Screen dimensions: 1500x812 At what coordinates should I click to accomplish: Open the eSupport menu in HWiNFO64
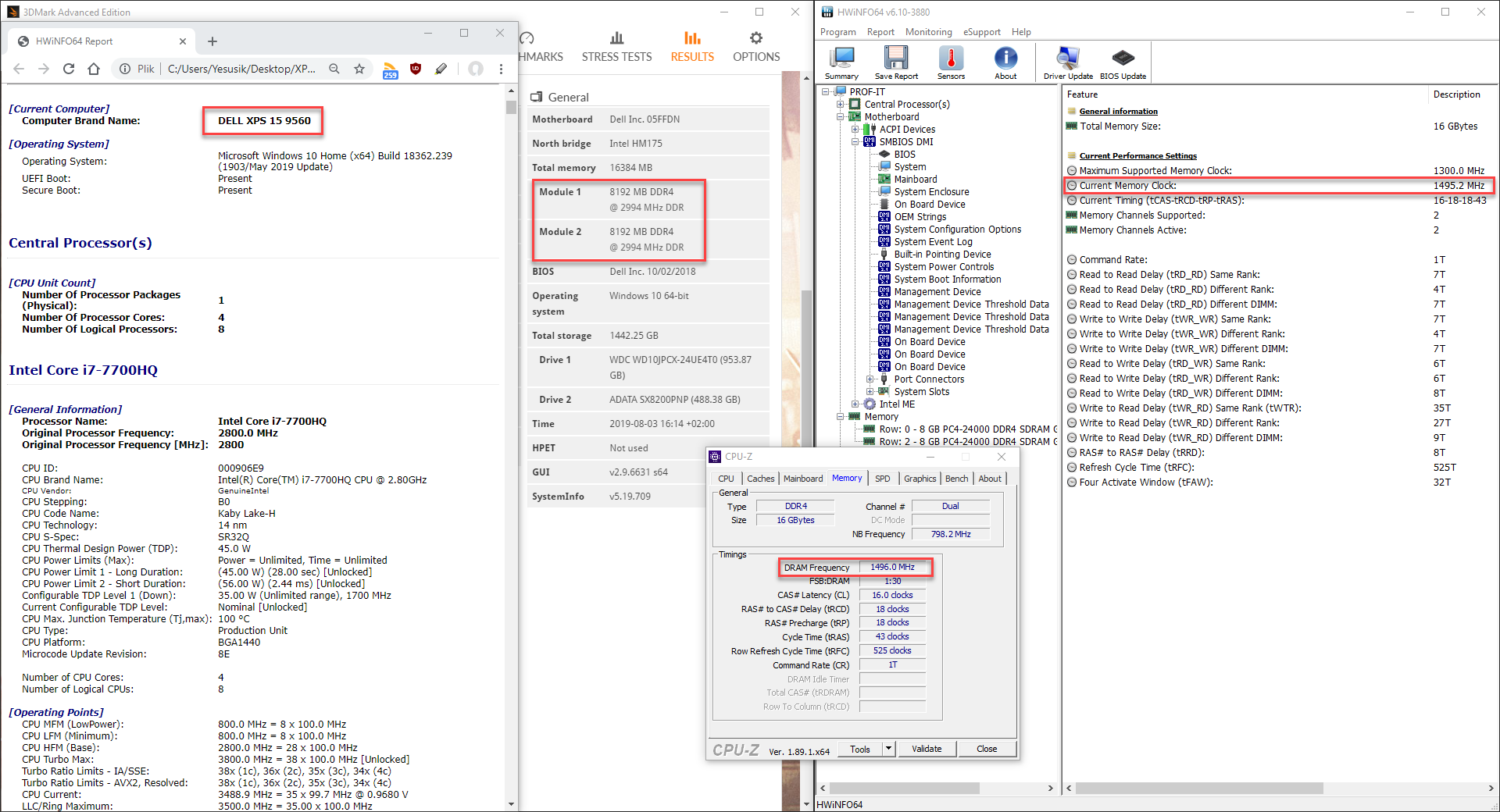[982, 32]
